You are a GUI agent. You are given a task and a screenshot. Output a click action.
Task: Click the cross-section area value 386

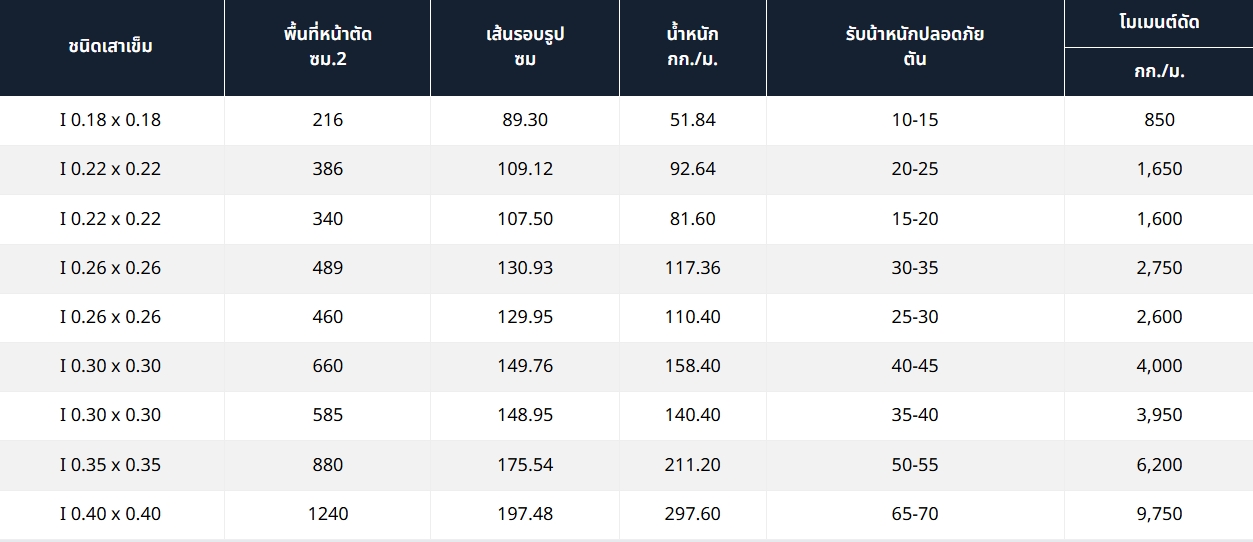click(x=327, y=169)
